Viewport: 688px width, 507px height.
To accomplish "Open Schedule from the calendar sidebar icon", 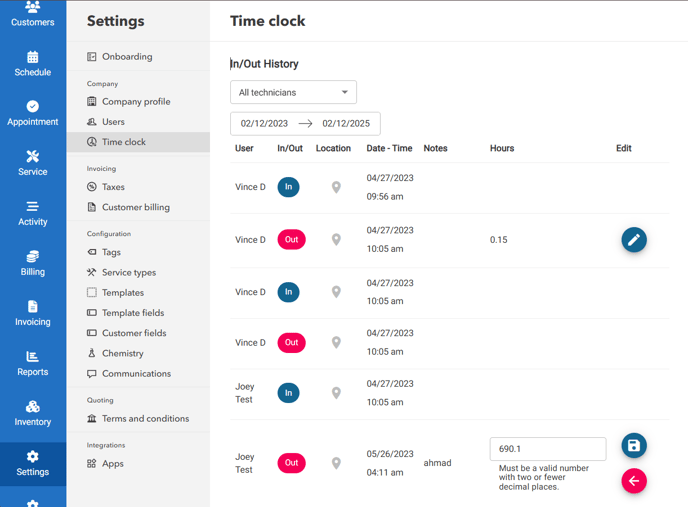I will 33,64.
